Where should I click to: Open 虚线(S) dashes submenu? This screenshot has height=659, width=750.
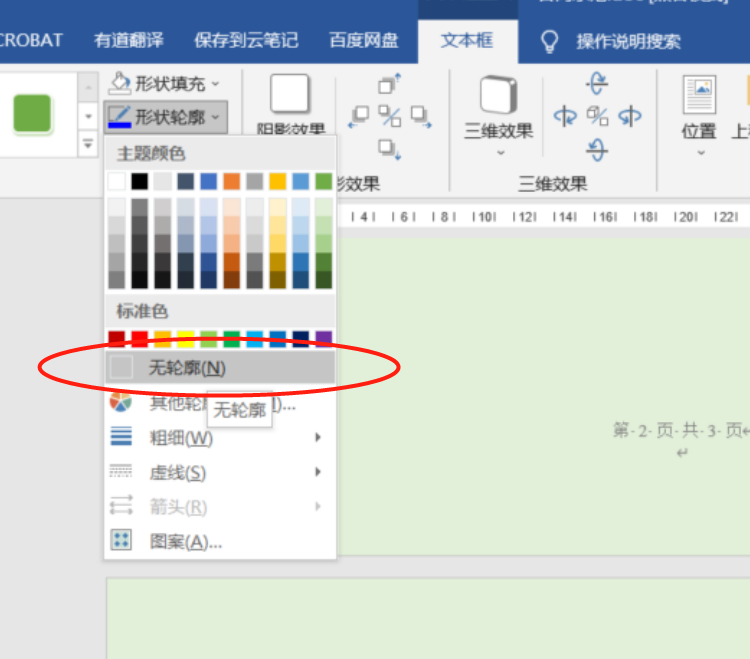220,472
